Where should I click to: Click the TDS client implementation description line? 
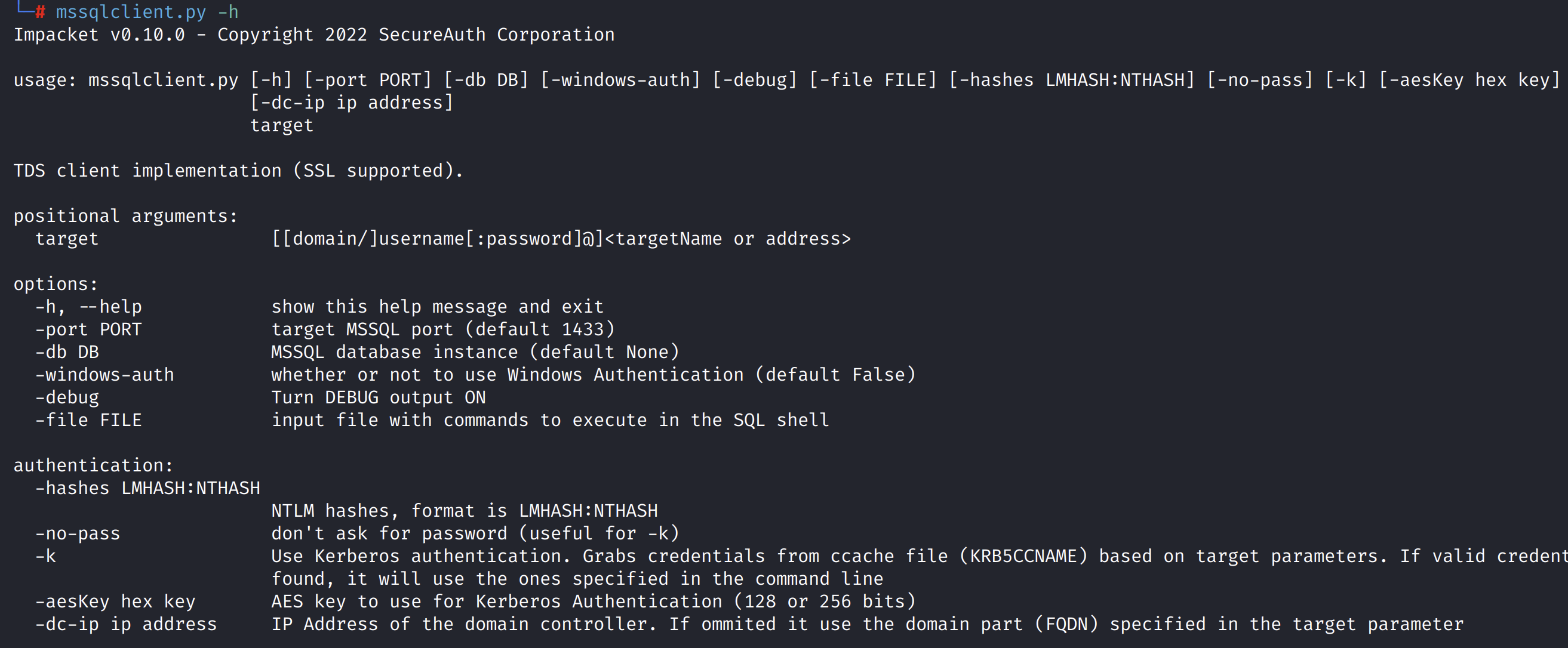coord(238,171)
